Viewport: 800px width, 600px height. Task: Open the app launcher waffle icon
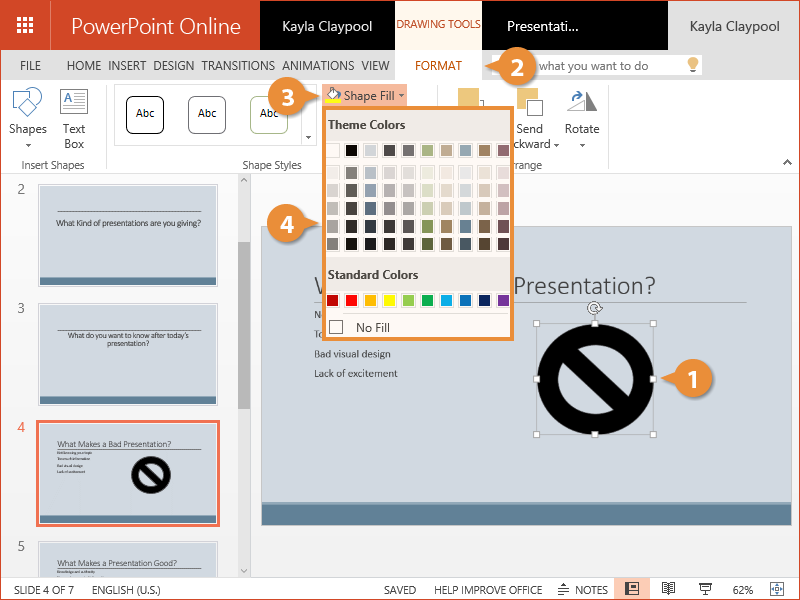click(27, 25)
